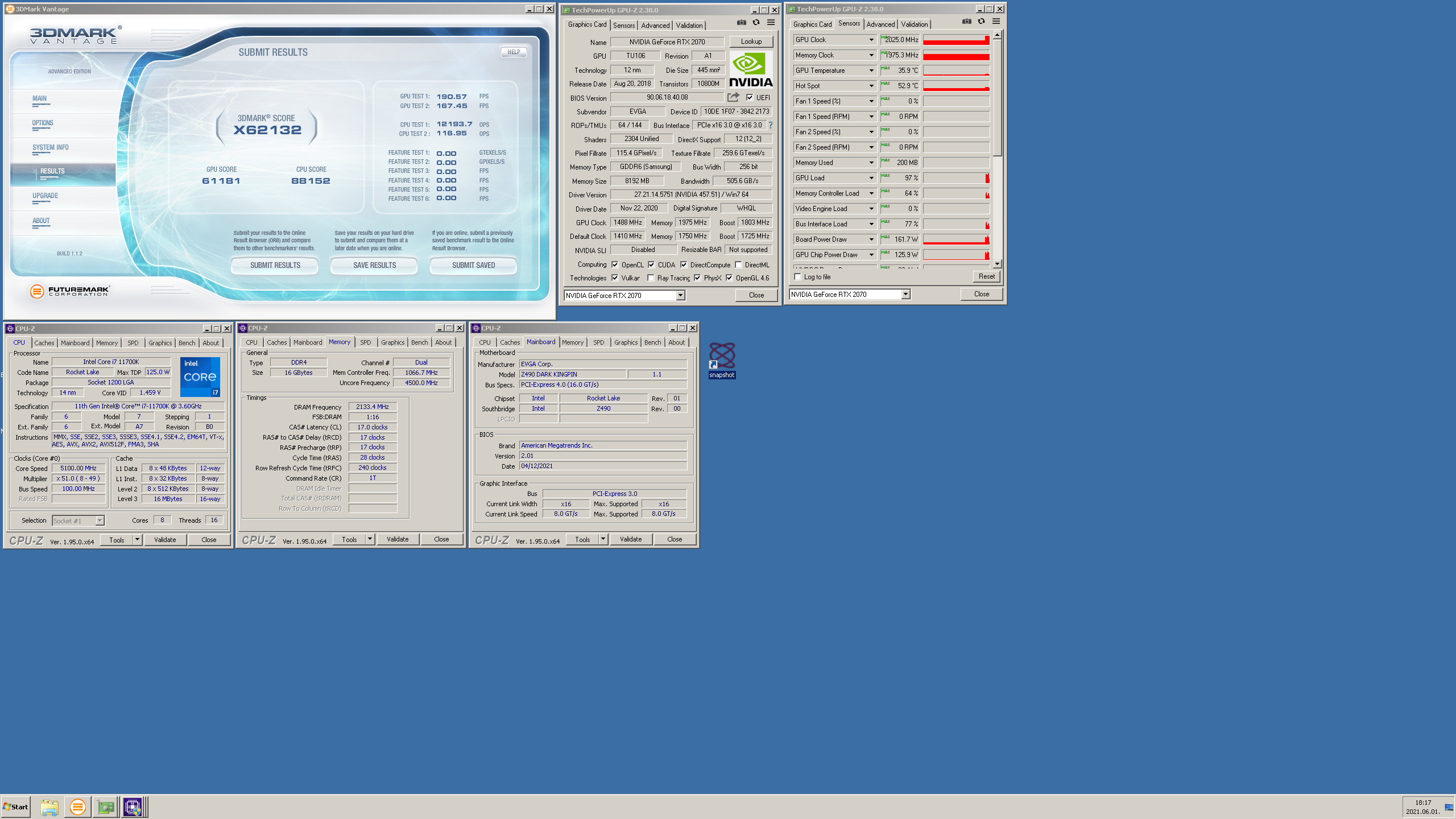
Task: Open GPU selector dropdown in GPU-Z Graphics Card window
Action: coord(680,295)
